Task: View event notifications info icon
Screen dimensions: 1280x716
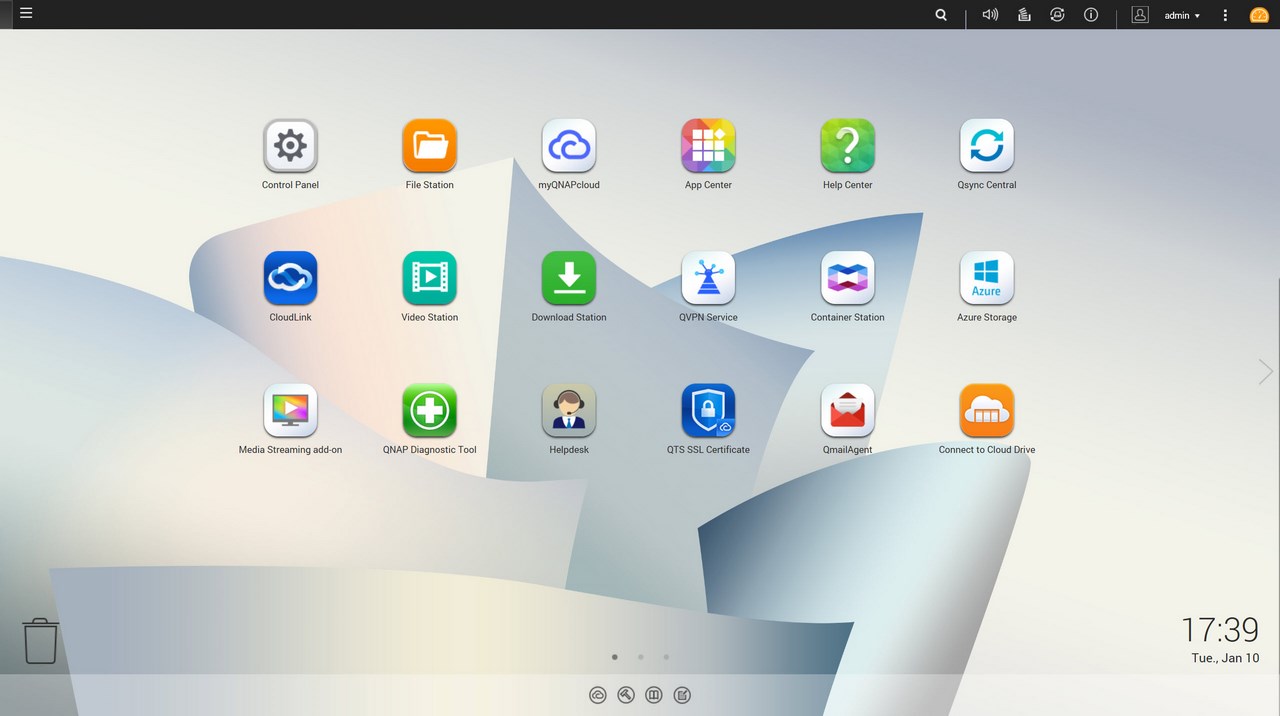Action: [1091, 15]
